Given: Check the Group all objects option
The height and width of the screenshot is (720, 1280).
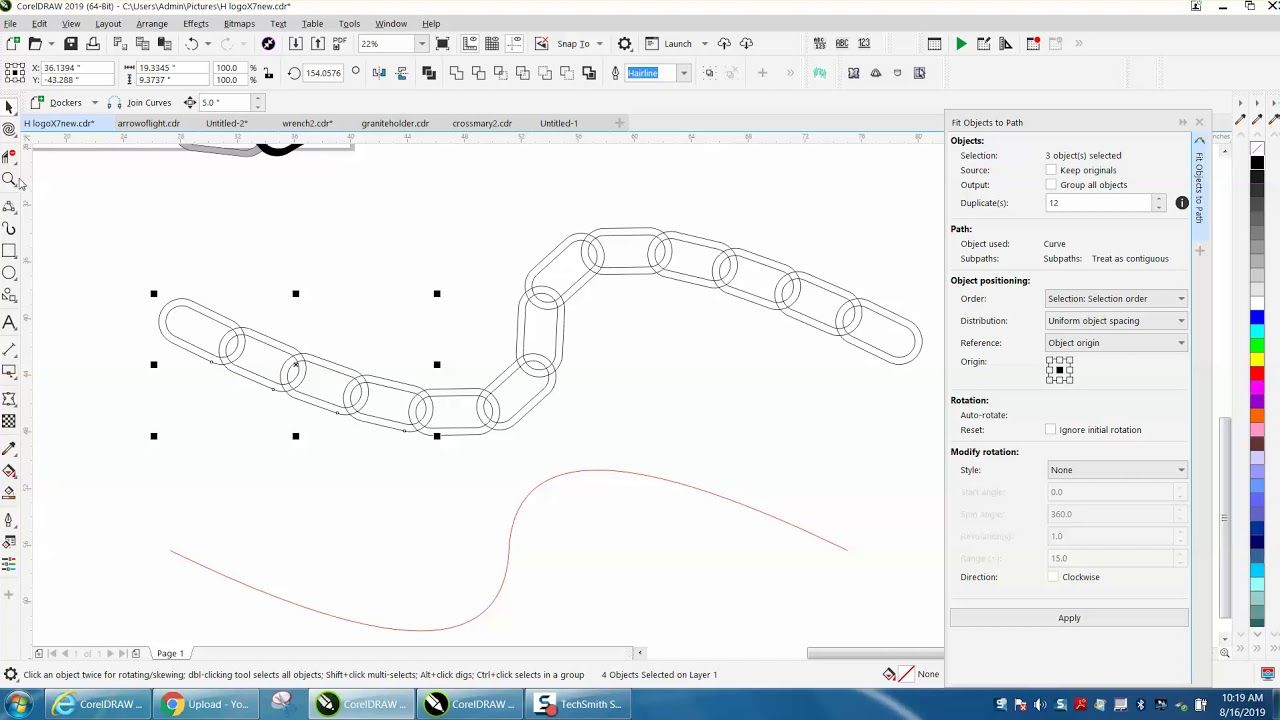Looking at the screenshot, I should click(1051, 185).
